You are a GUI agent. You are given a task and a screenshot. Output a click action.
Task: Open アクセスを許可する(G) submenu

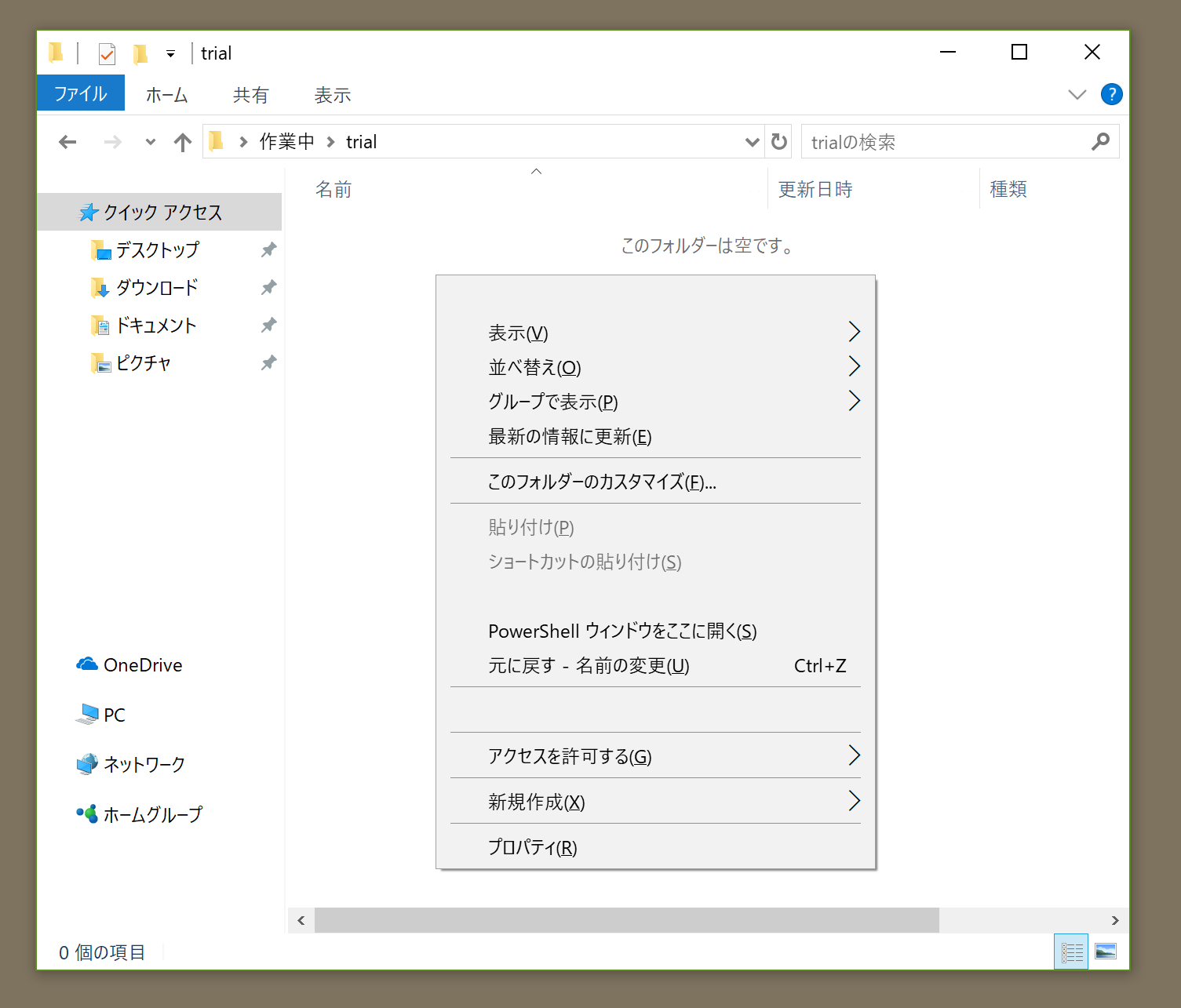click(655, 755)
